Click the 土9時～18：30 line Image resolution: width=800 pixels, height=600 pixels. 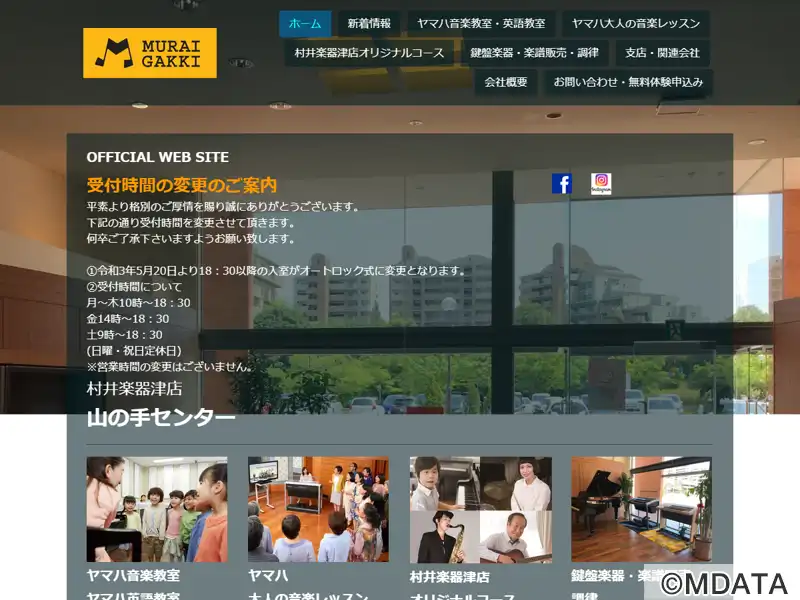(x=124, y=335)
